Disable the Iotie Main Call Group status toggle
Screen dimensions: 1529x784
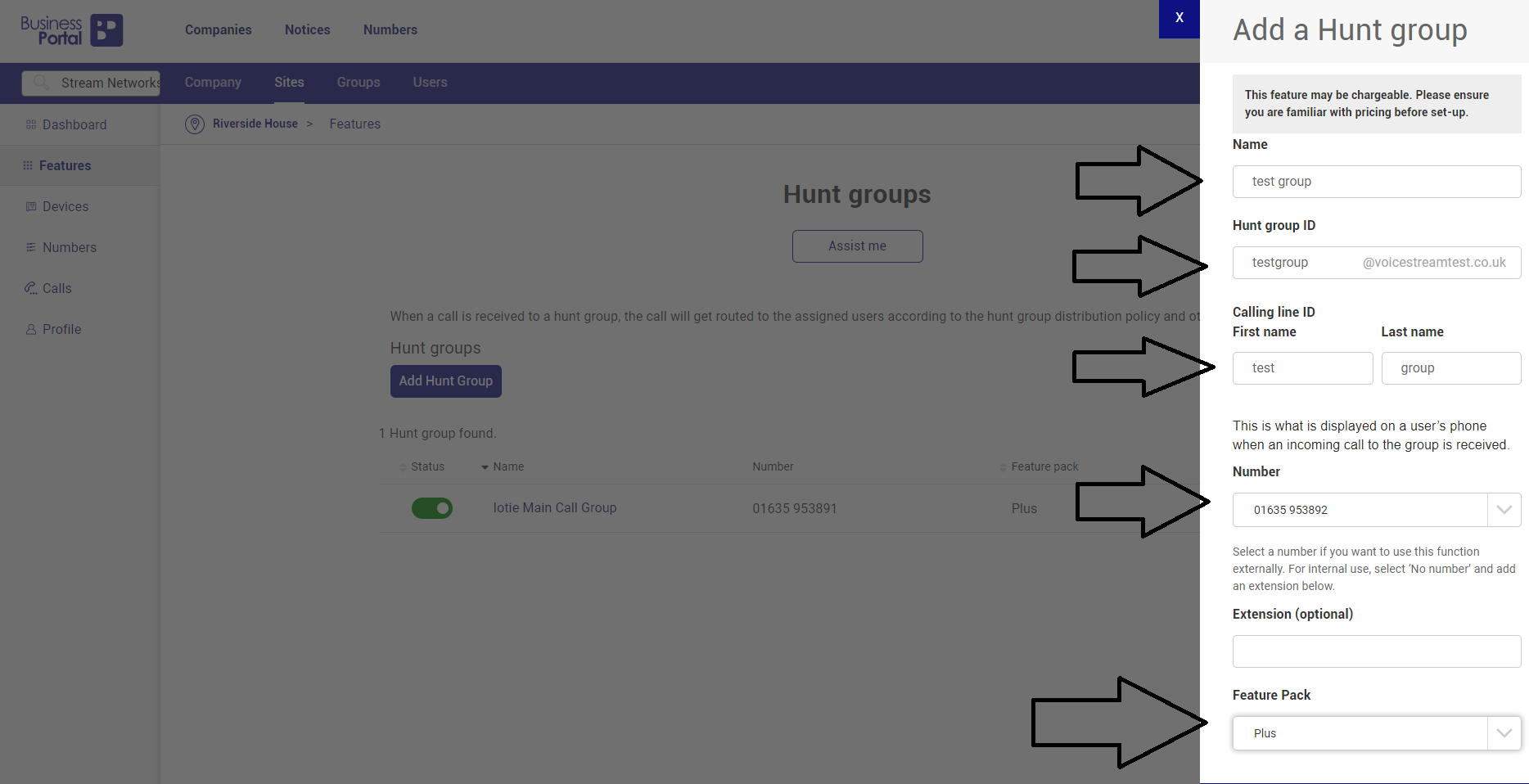[x=431, y=508]
